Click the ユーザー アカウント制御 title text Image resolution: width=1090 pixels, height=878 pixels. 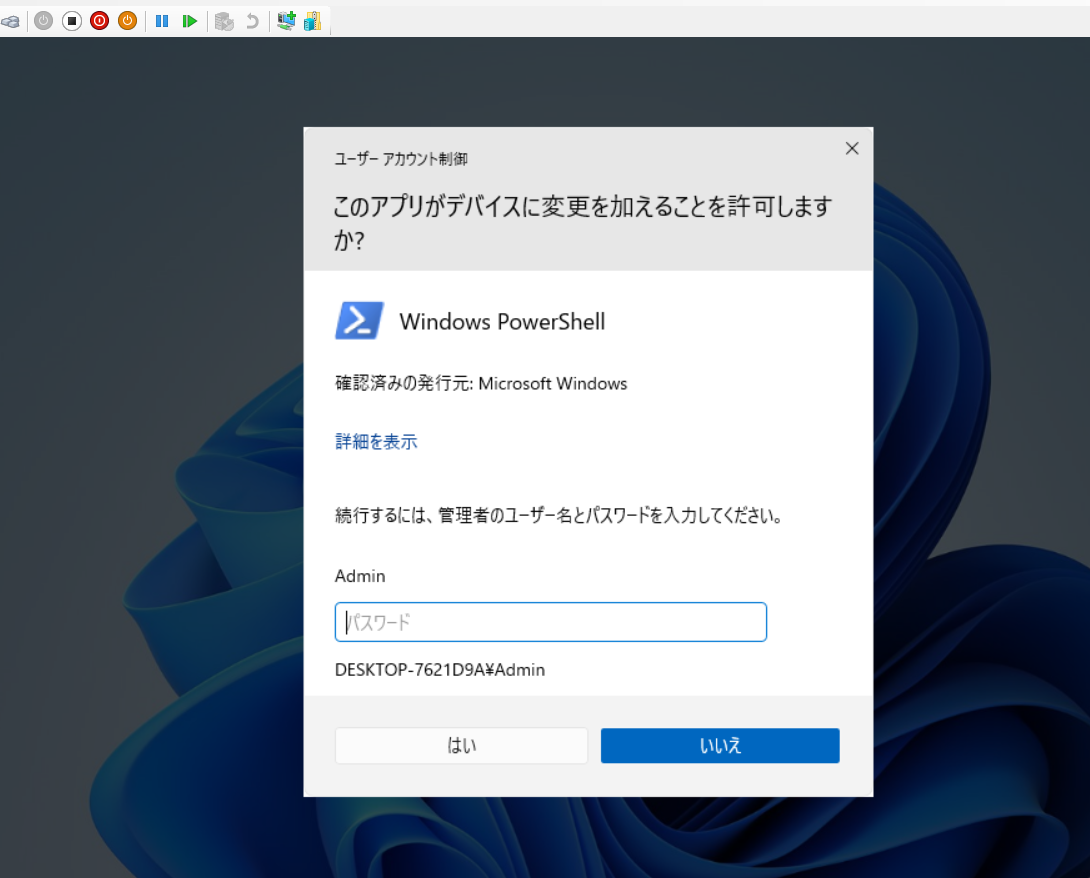(x=401, y=158)
